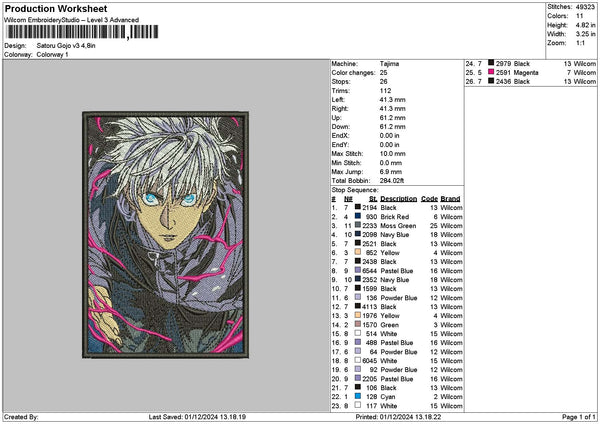Image resolution: width=600 pixels, height=424 pixels.
Task: Click the swatch next to 6544 Pastel Blue
Action: click(357, 270)
